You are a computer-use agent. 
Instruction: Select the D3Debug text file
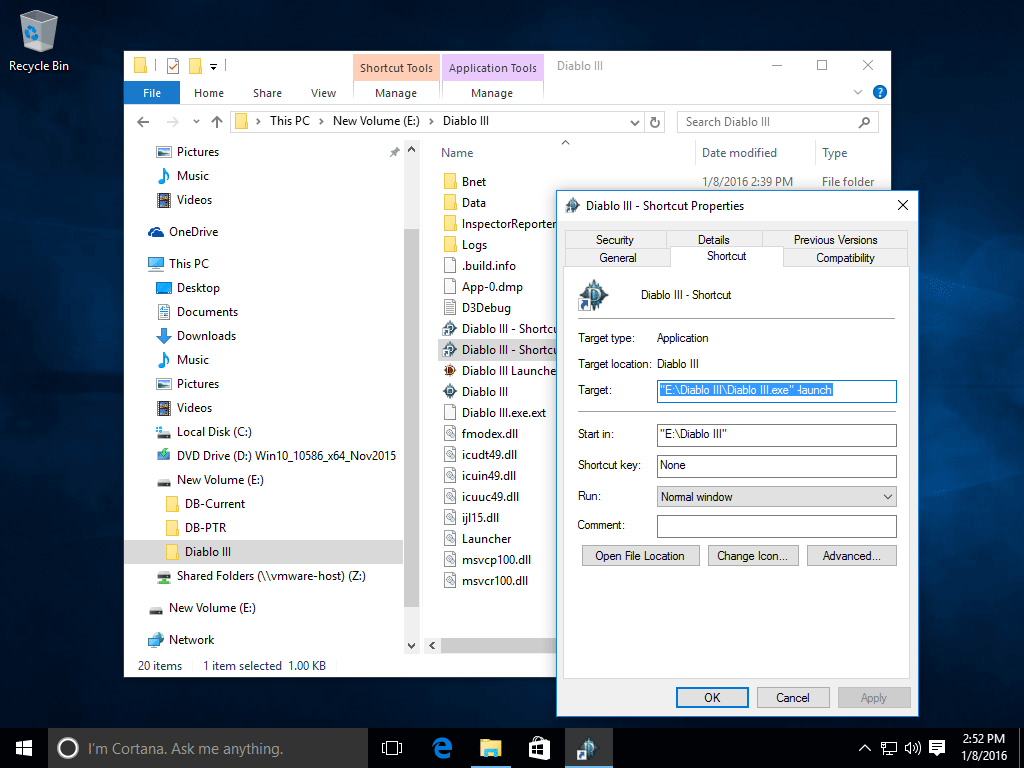pyautogui.click(x=486, y=308)
